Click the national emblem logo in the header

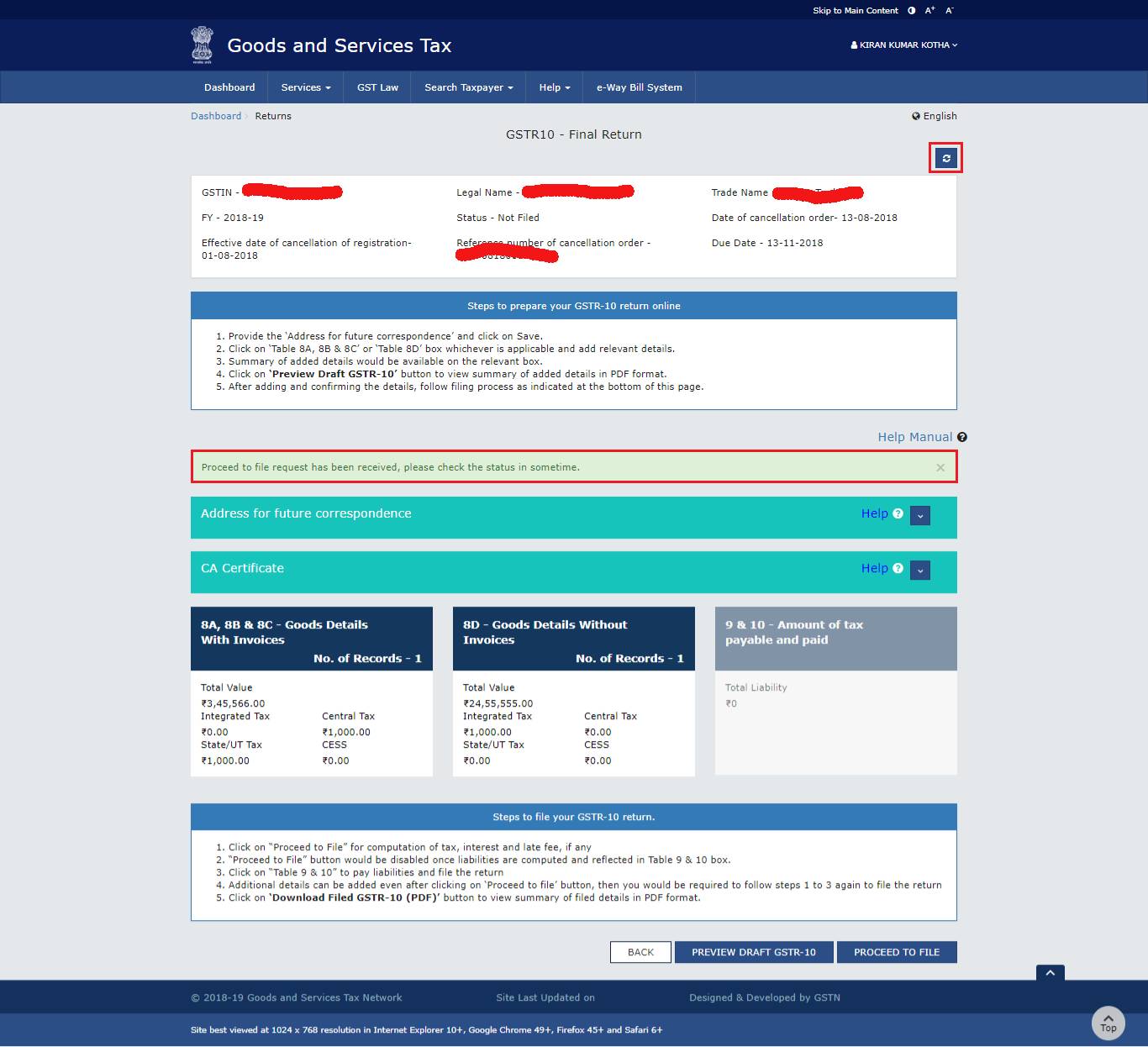200,45
